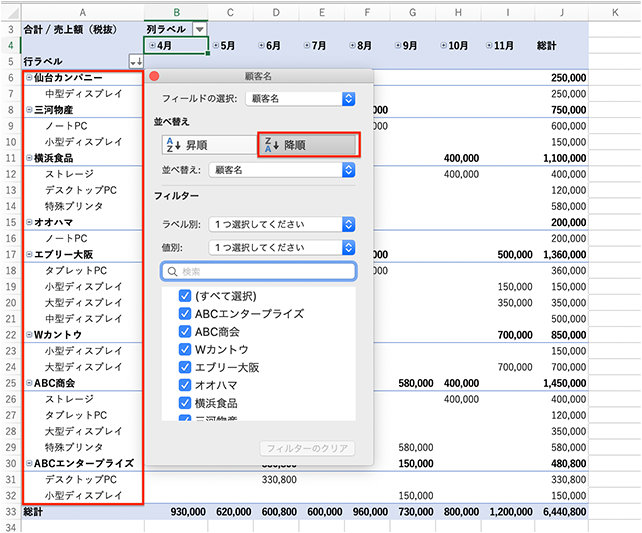Collapse the オオハマ row group

click(x=29, y=222)
